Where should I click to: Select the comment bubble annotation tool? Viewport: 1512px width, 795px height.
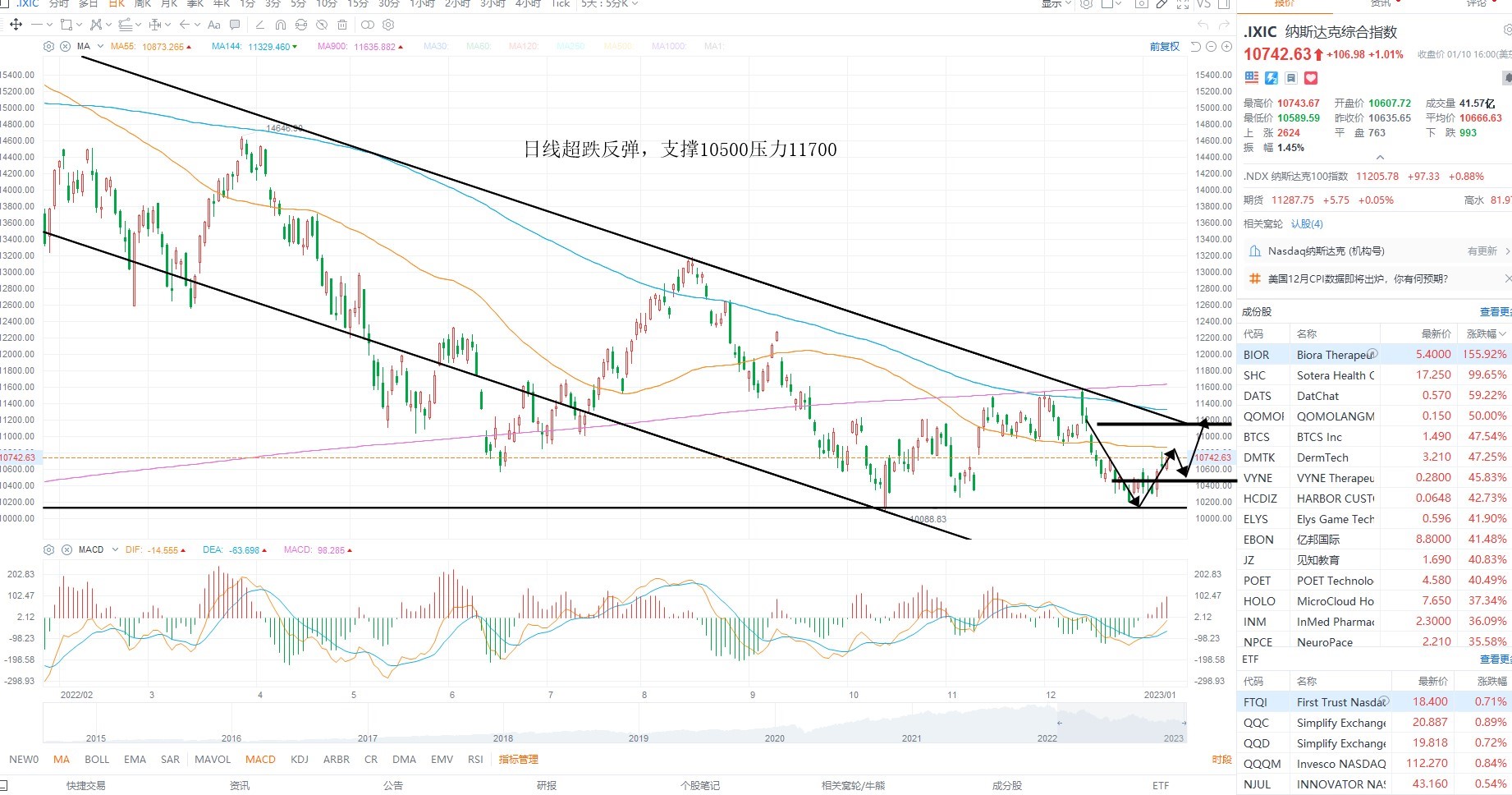tap(235, 25)
